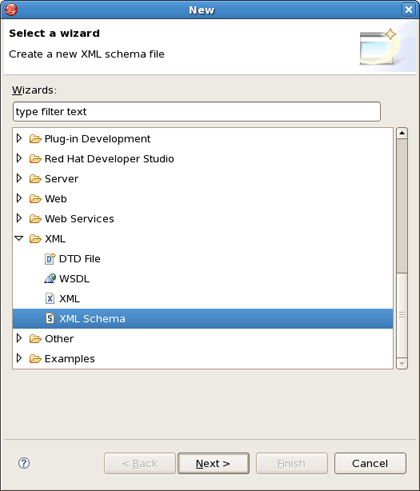Expand the Examples category
The image size is (420, 491).
pos(19,358)
